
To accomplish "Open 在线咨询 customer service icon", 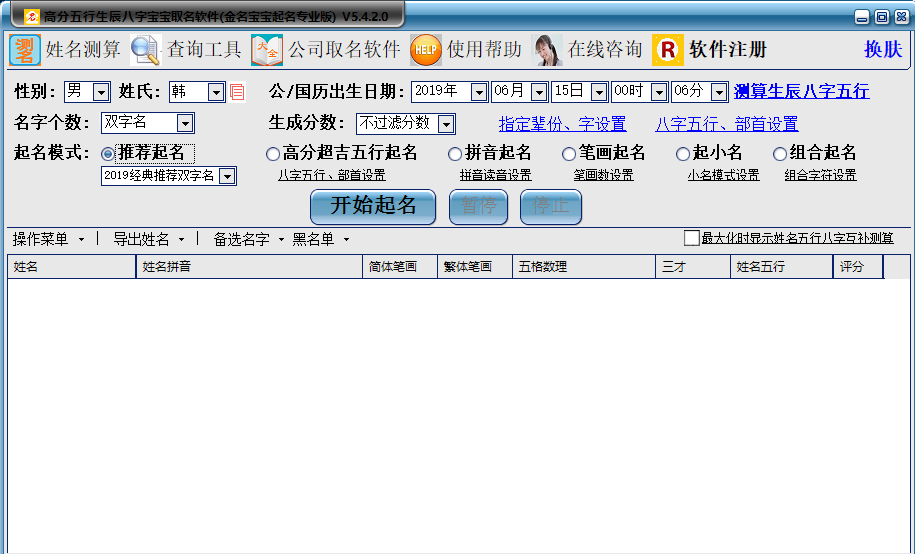I will pyautogui.click(x=547, y=50).
